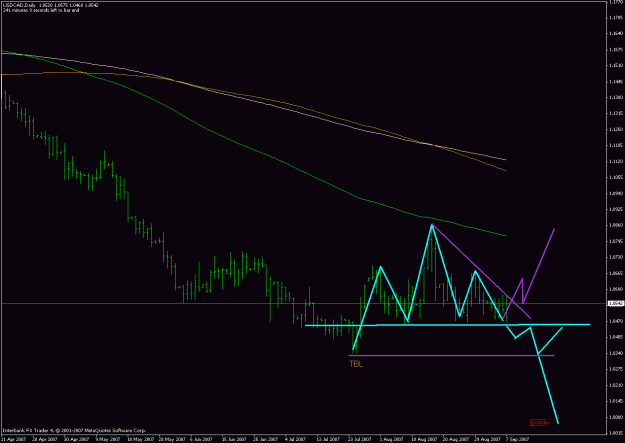Click the MetaQuotes Software Corp. copyright text

[75, 431]
